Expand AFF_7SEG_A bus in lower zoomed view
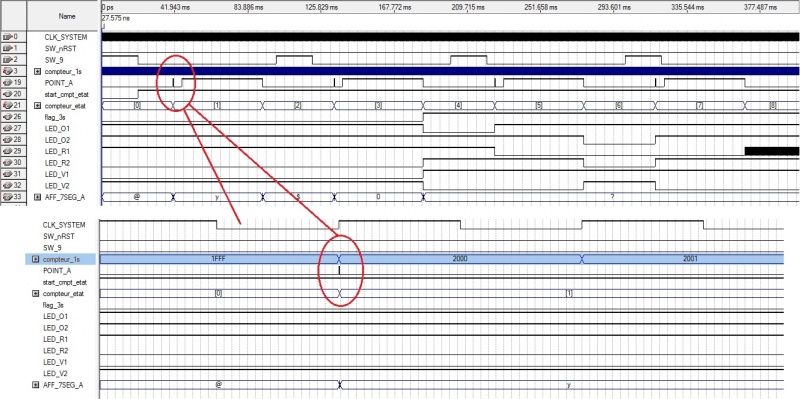 [x=36, y=385]
